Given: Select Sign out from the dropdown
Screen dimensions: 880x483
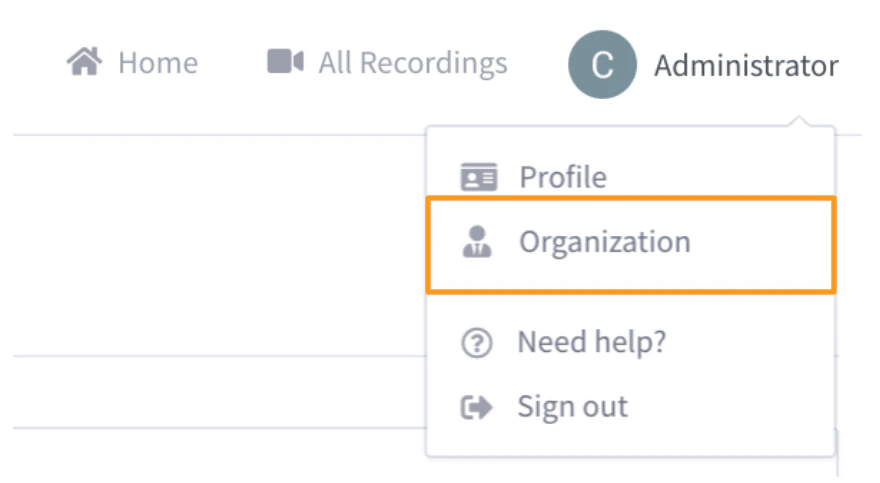Looking at the screenshot, I should click(572, 408).
